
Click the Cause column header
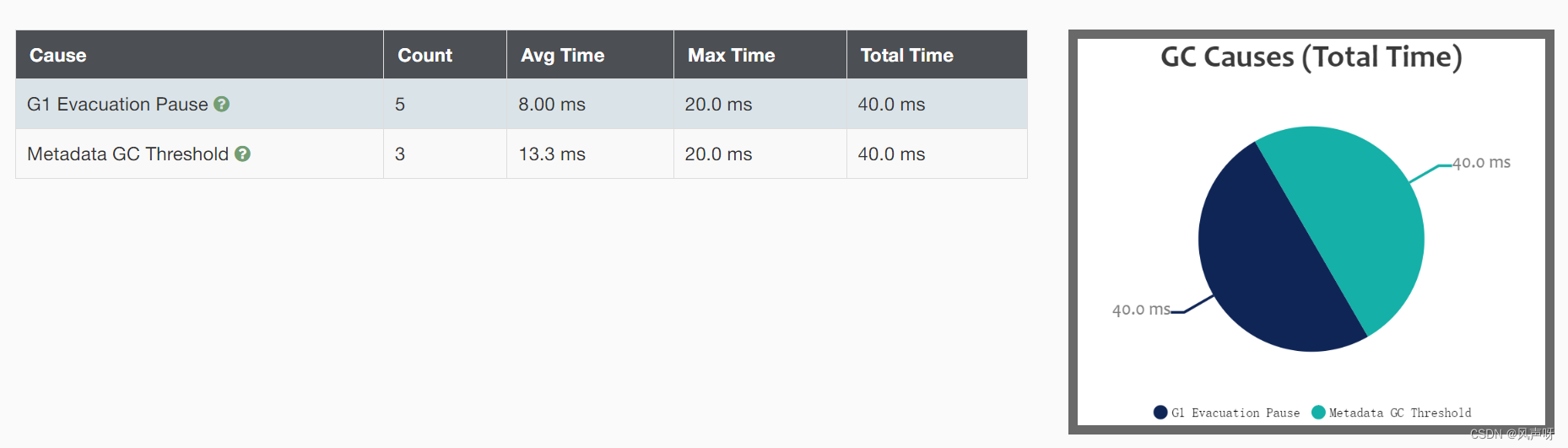pyautogui.click(x=58, y=55)
